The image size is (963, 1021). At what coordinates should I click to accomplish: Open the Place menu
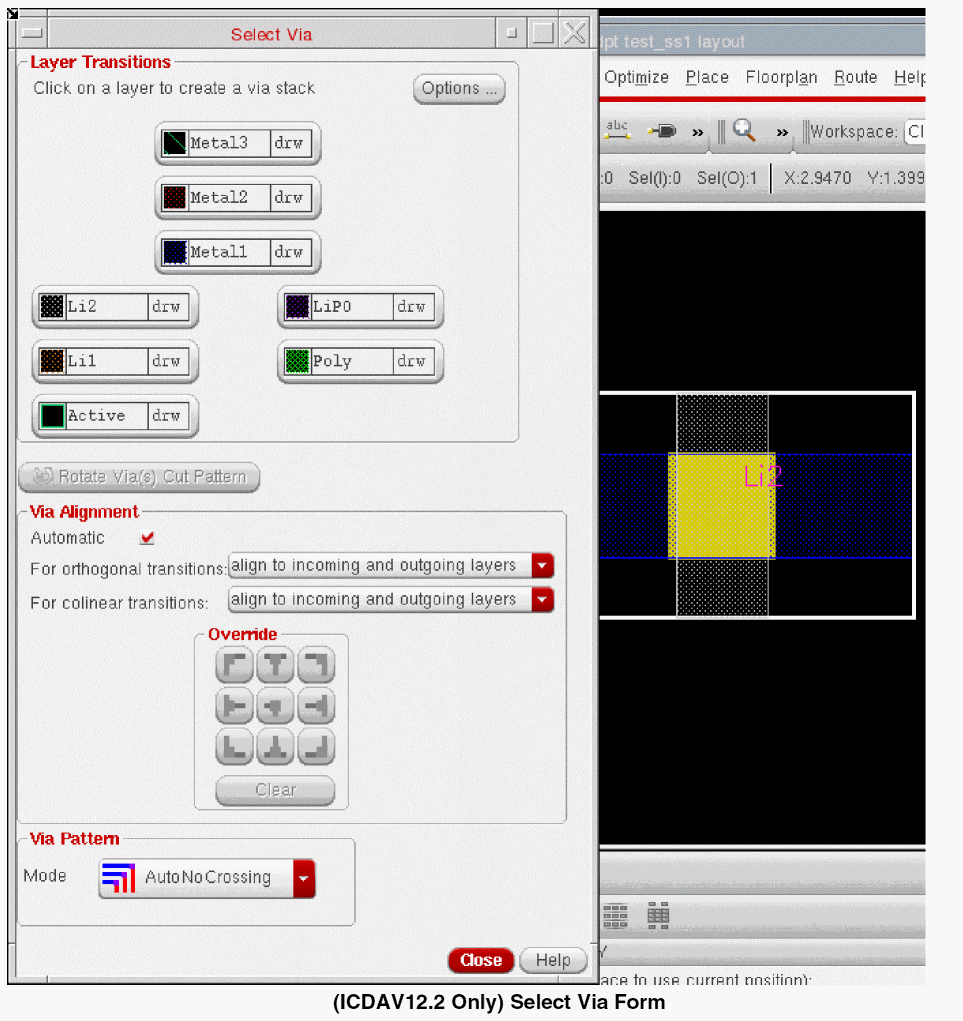[707, 77]
